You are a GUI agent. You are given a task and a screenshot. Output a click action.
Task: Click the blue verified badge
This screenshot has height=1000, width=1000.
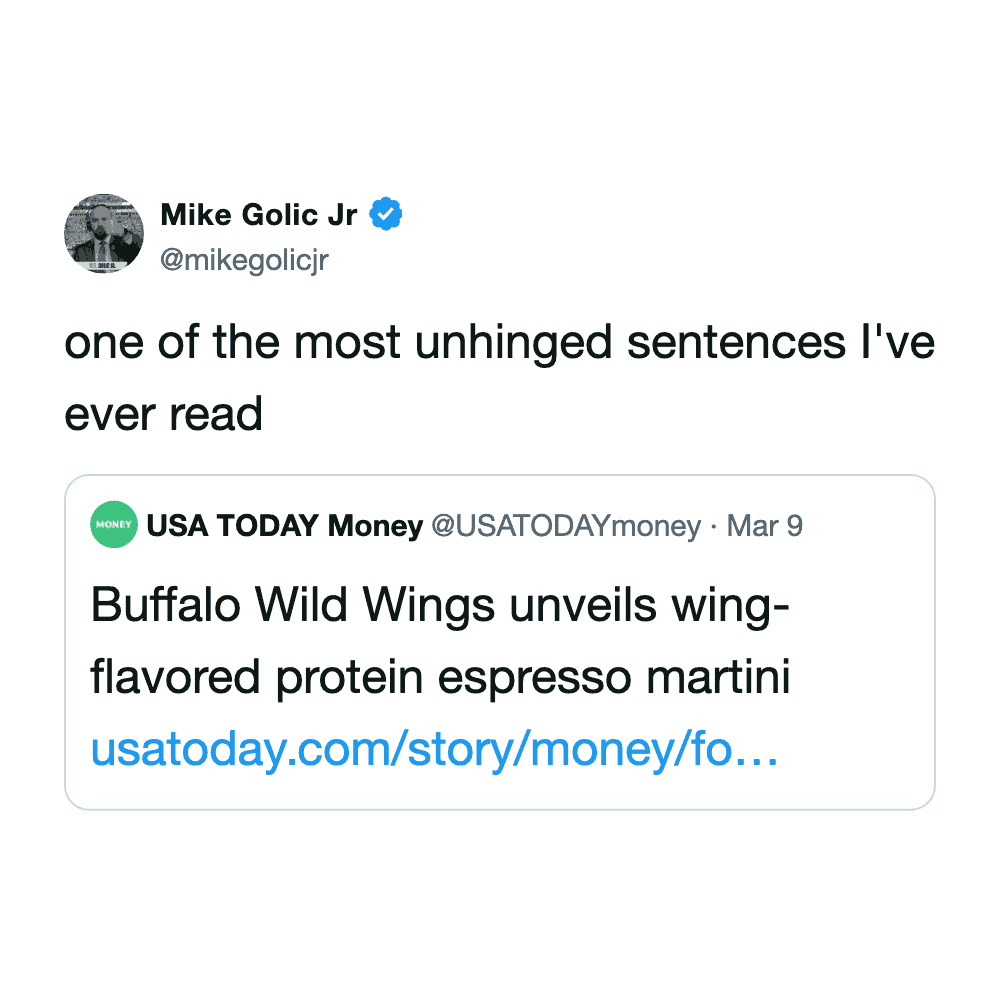(x=387, y=214)
